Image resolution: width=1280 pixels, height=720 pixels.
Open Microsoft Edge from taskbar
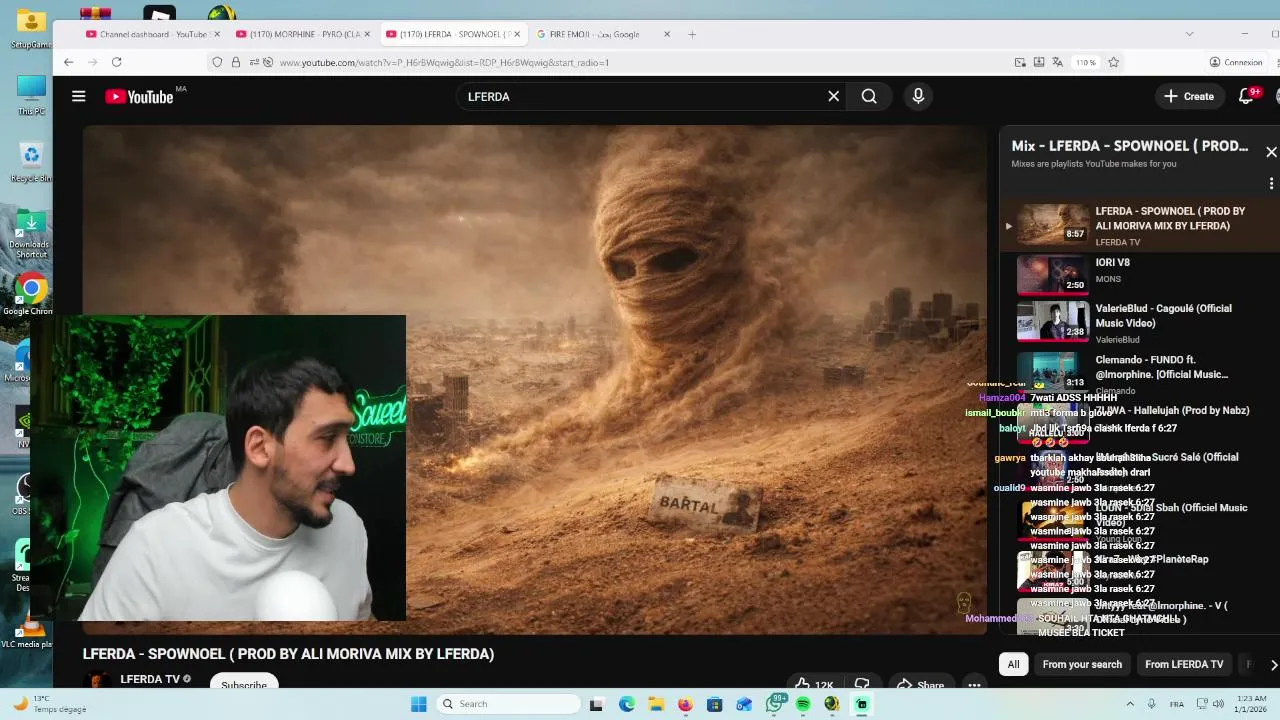click(626, 704)
